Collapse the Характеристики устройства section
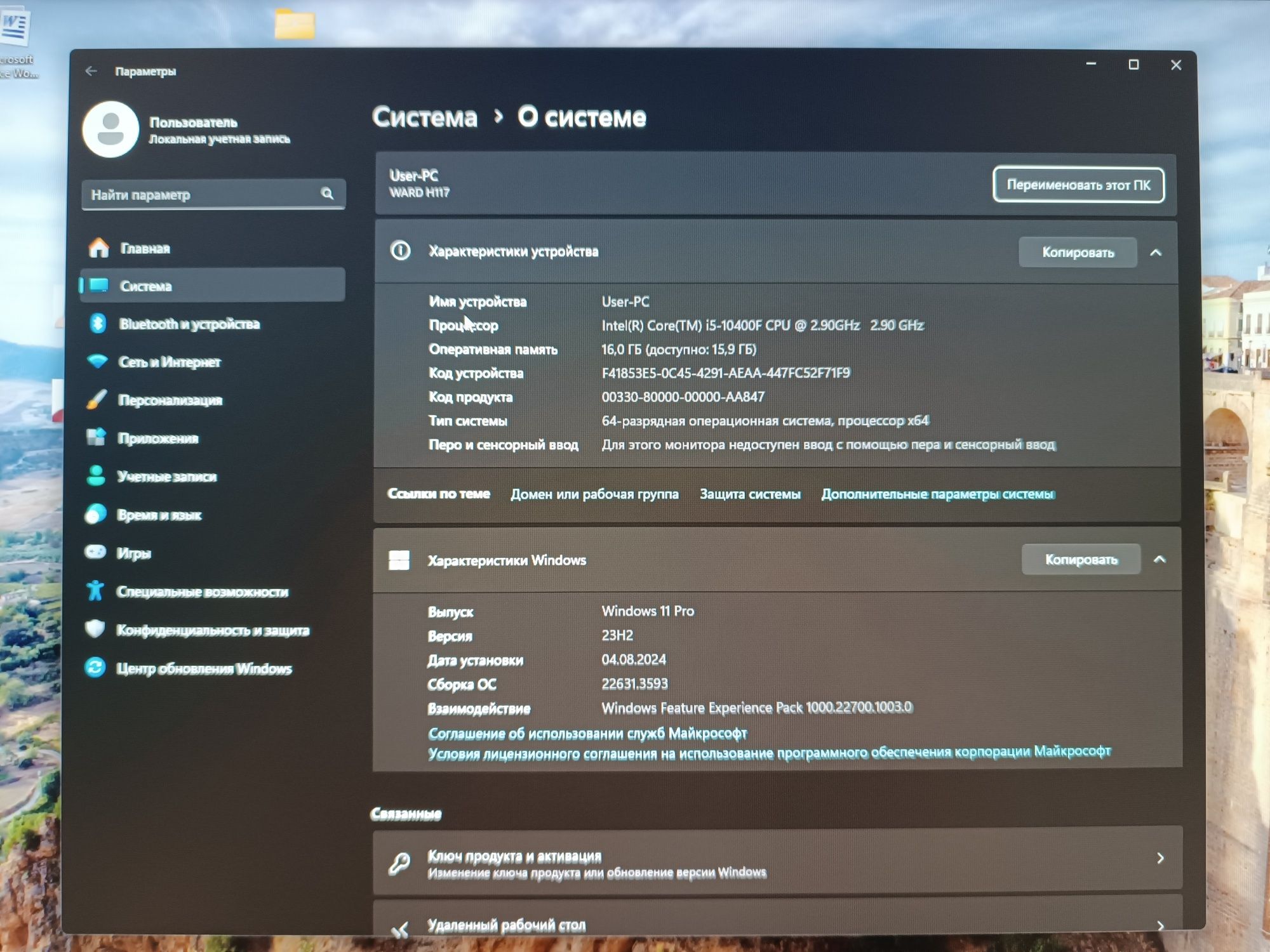Screen dimensions: 1270x952 (1156, 253)
